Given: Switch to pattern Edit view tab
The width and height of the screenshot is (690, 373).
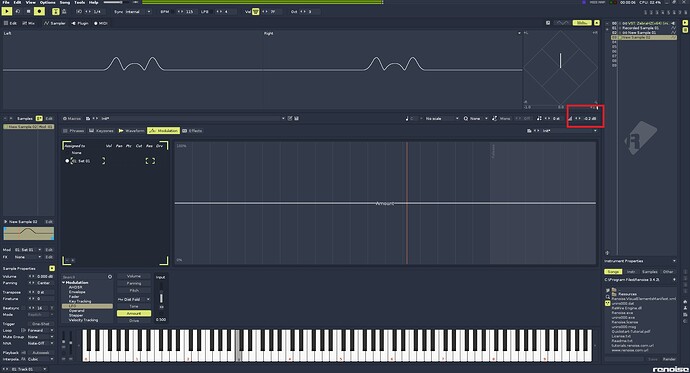Looking at the screenshot, I should coord(10,23).
